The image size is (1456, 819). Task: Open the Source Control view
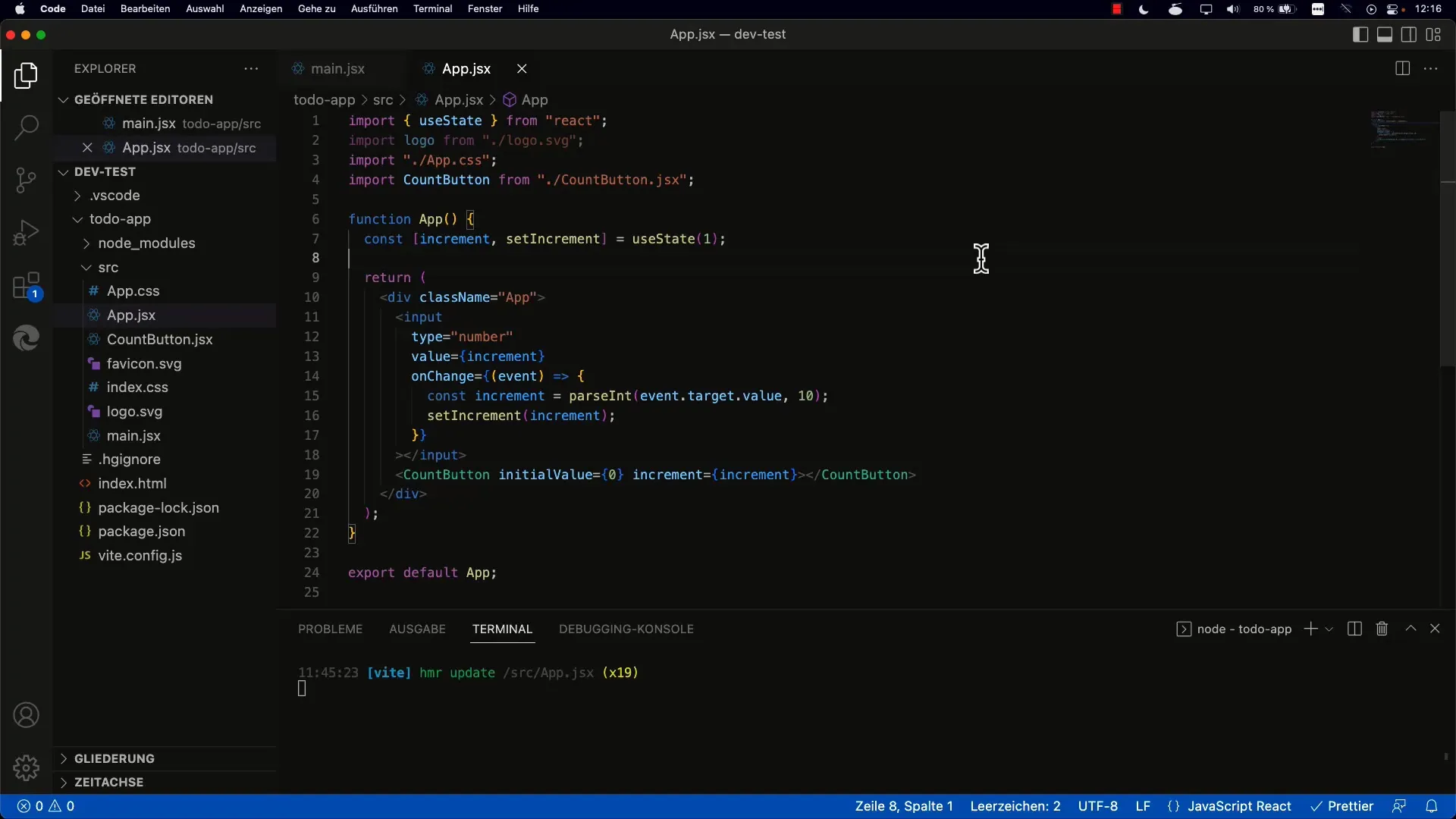click(x=26, y=180)
